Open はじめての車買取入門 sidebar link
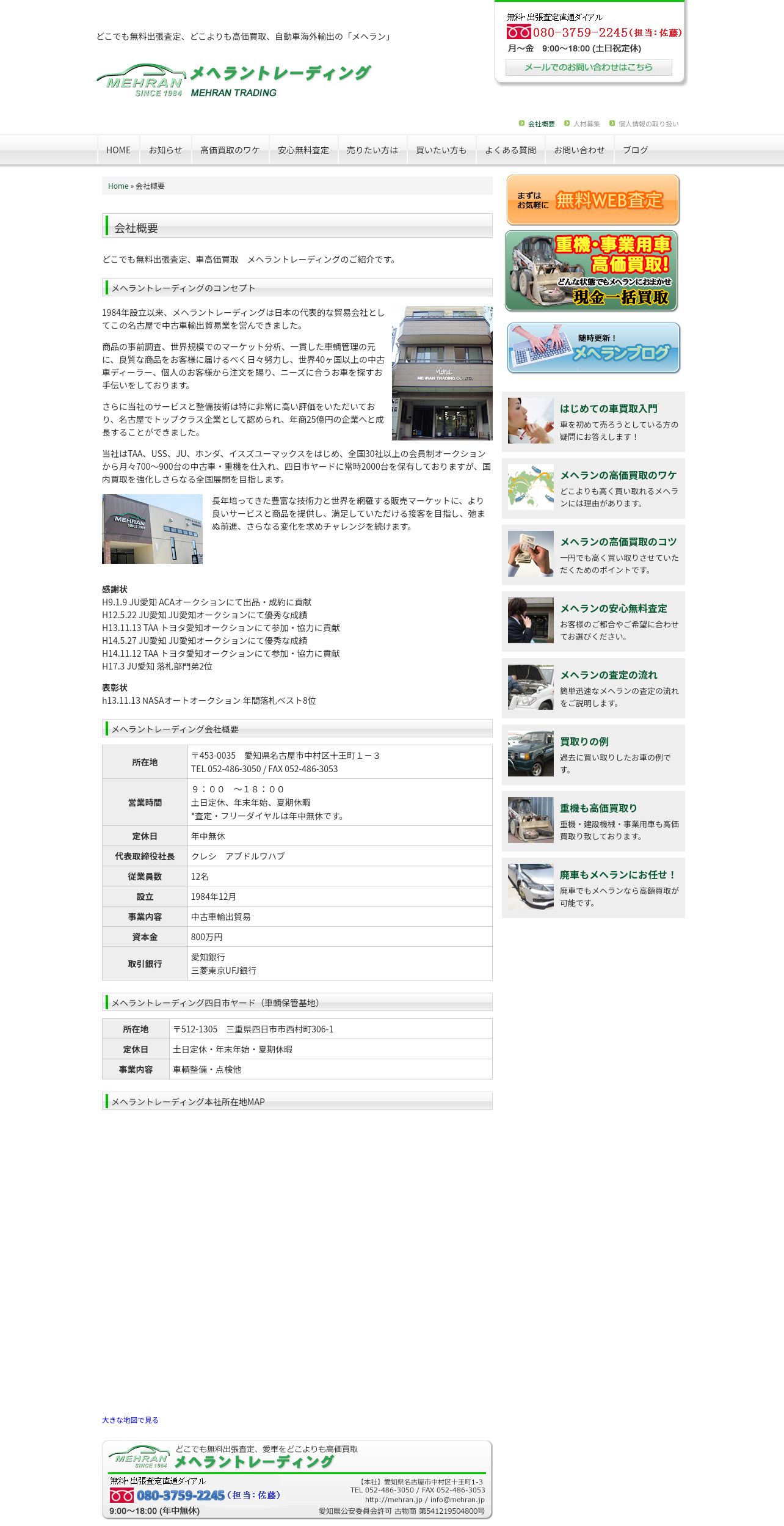This screenshot has width=784, height=1526. pos(609,409)
